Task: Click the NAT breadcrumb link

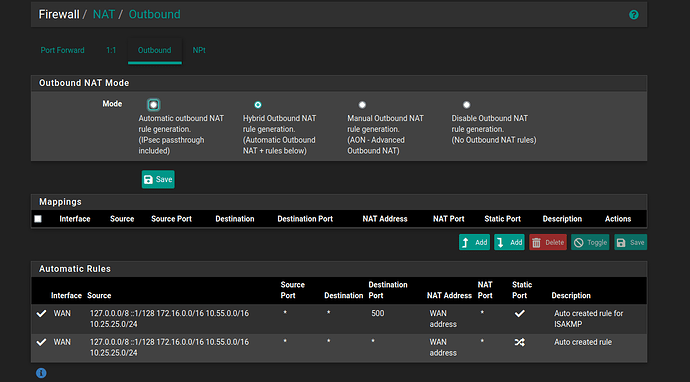Action: [104, 15]
